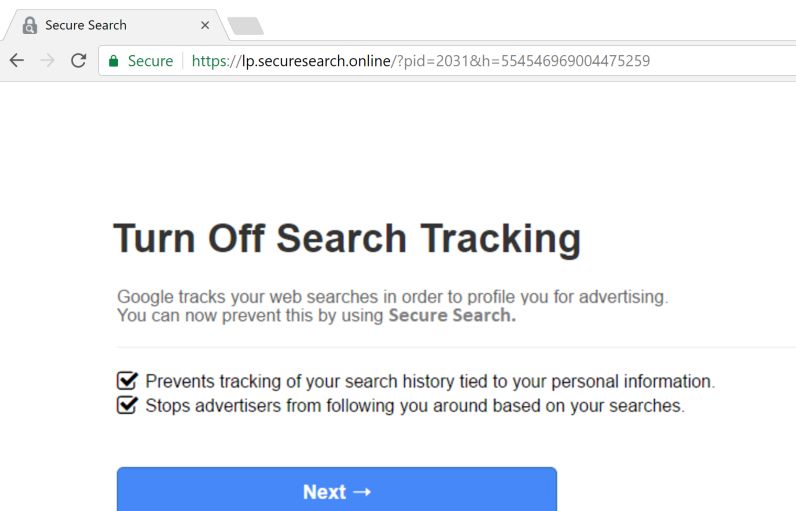Image resolution: width=796 pixels, height=511 pixels.
Task: Toggle the Prevents tracking checkbox
Action: [127, 381]
